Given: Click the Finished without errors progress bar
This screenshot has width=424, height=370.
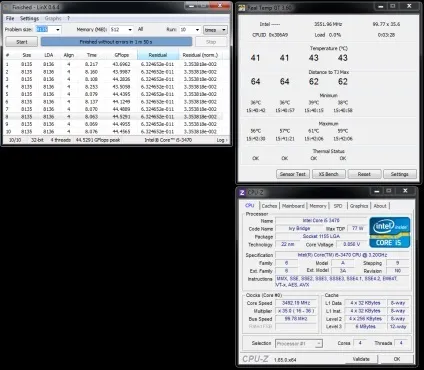Looking at the screenshot, I should tap(116, 42).
